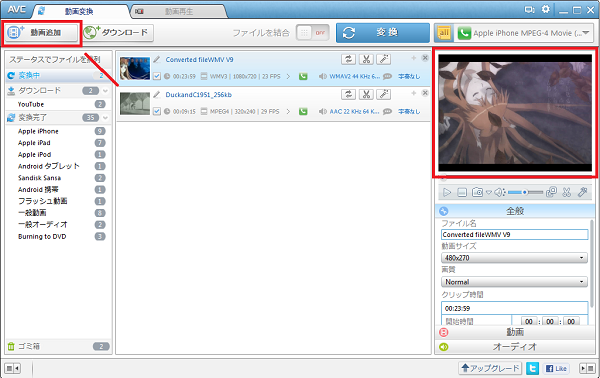Open the settings gear in title bar
Screen dimensions: 600x378
(546, 9)
